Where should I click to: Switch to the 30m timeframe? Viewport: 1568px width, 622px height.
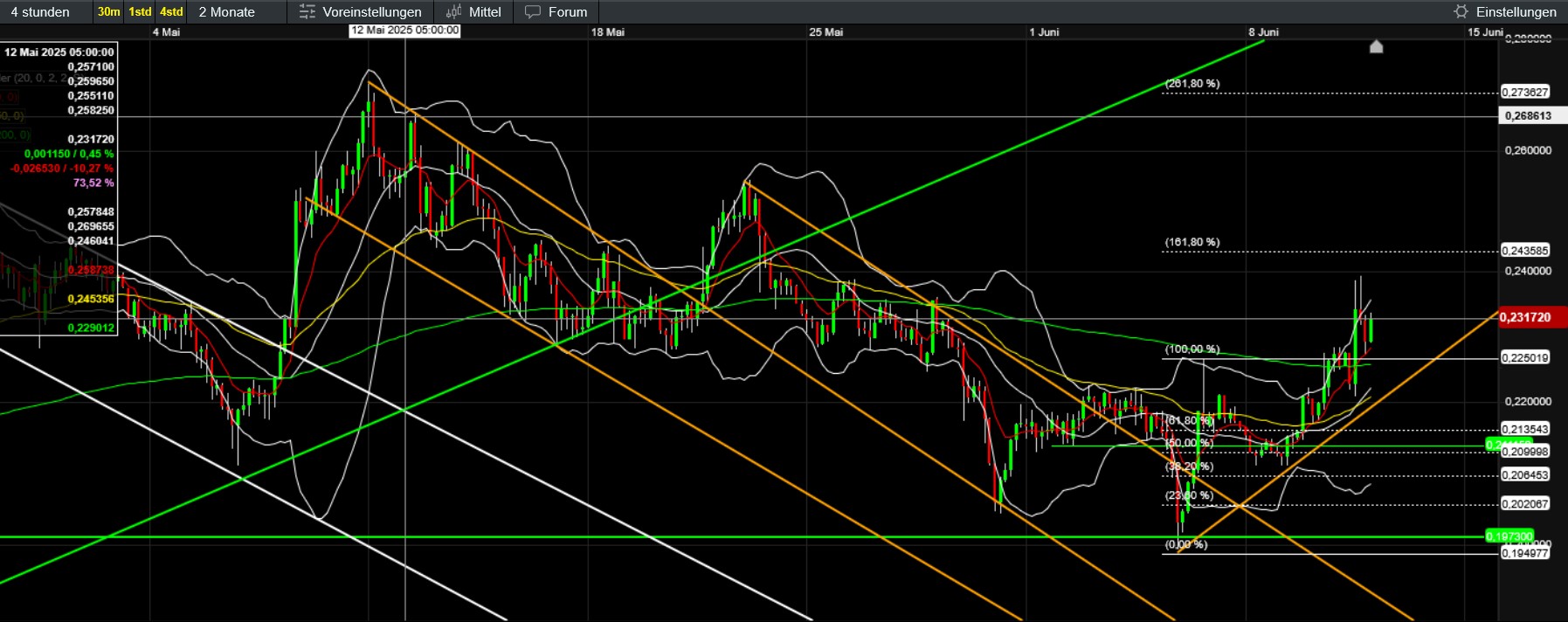[108, 12]
